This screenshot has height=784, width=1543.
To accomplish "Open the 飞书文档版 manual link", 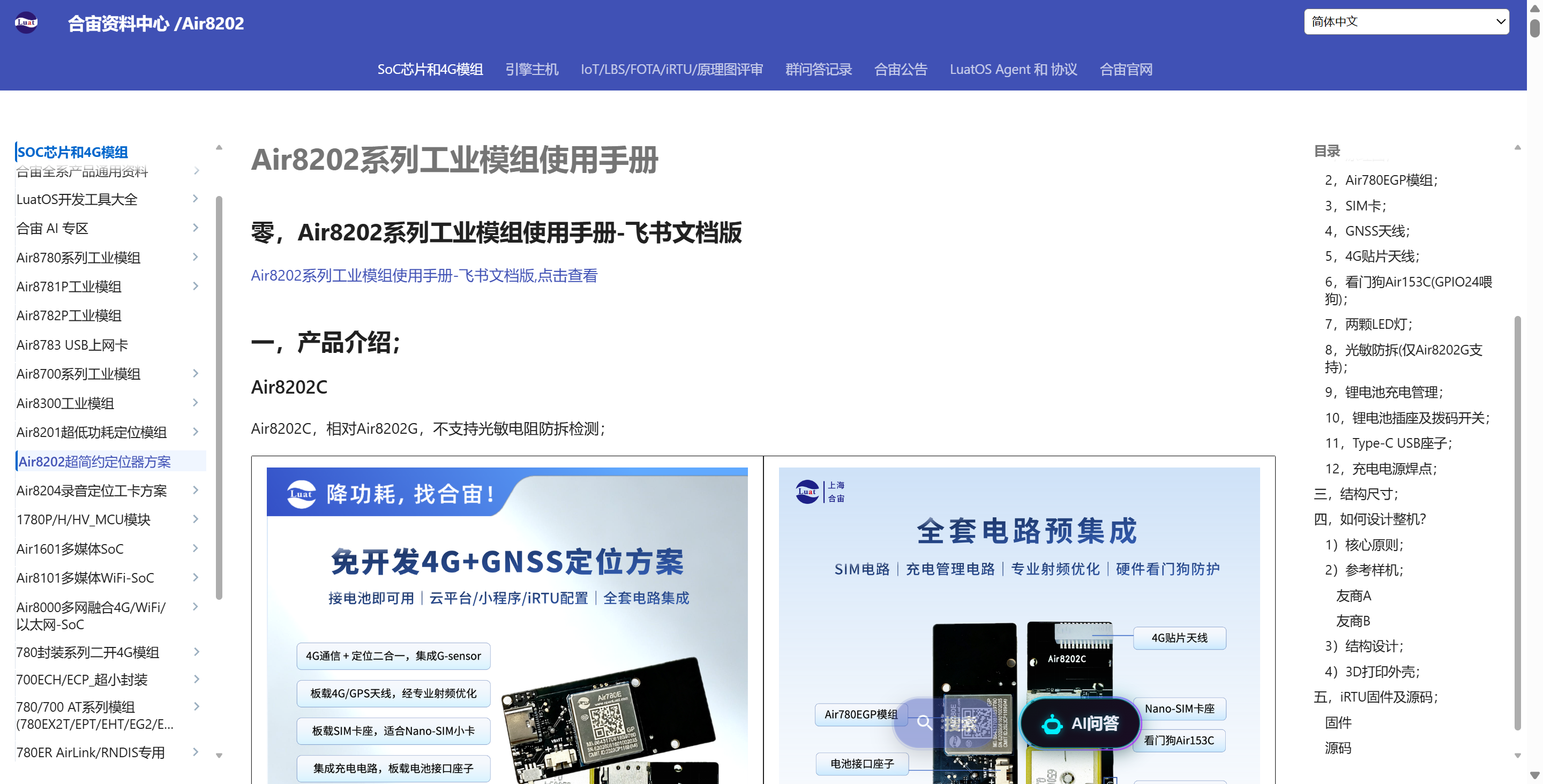I will [424, 275].
